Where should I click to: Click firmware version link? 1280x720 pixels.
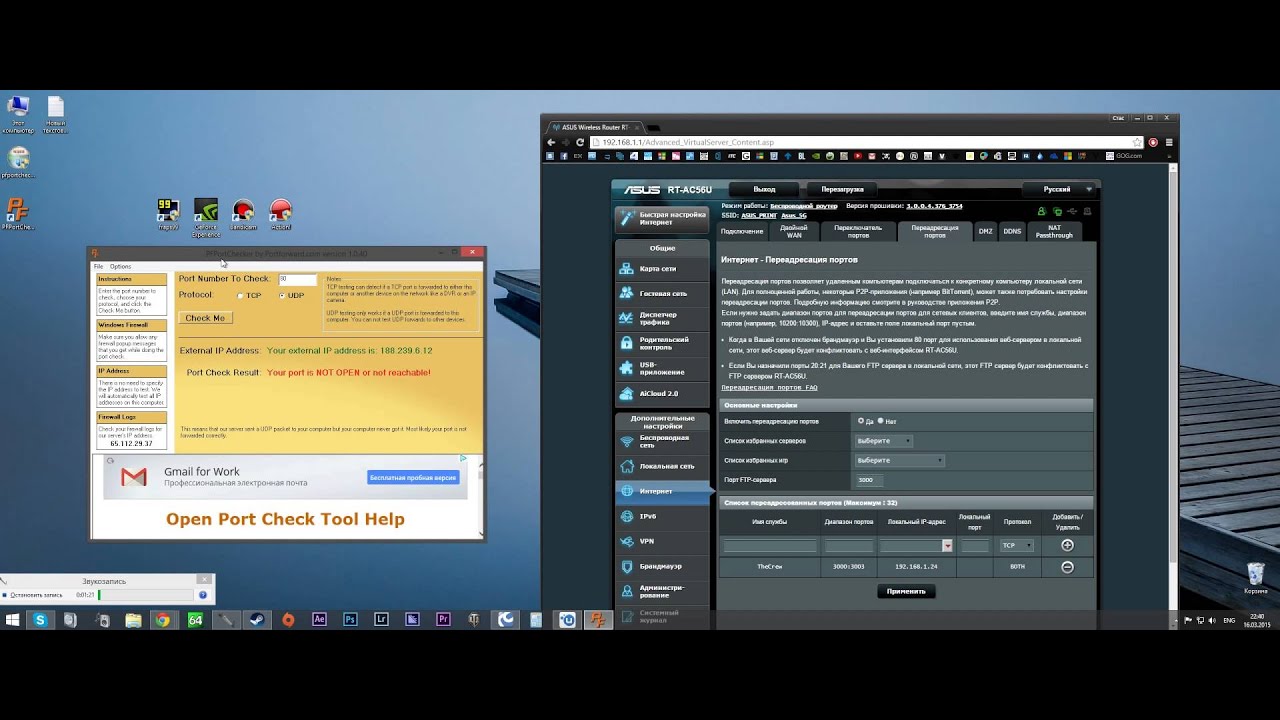934,206
